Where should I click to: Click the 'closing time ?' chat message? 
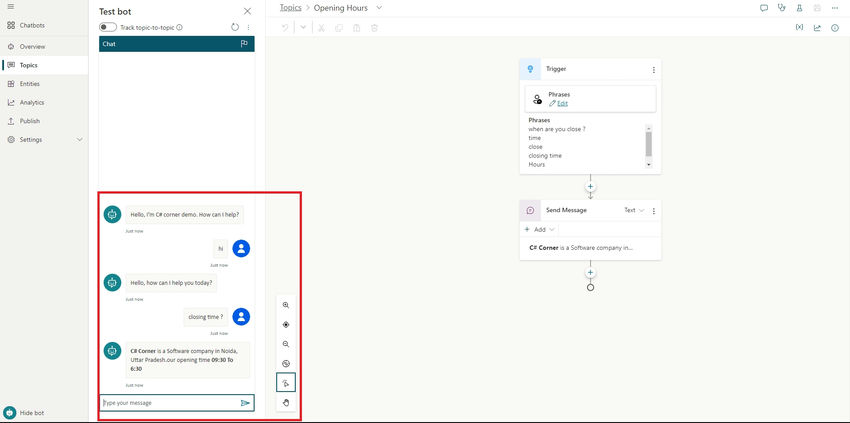pyautogui.click(x=206, y=317)
